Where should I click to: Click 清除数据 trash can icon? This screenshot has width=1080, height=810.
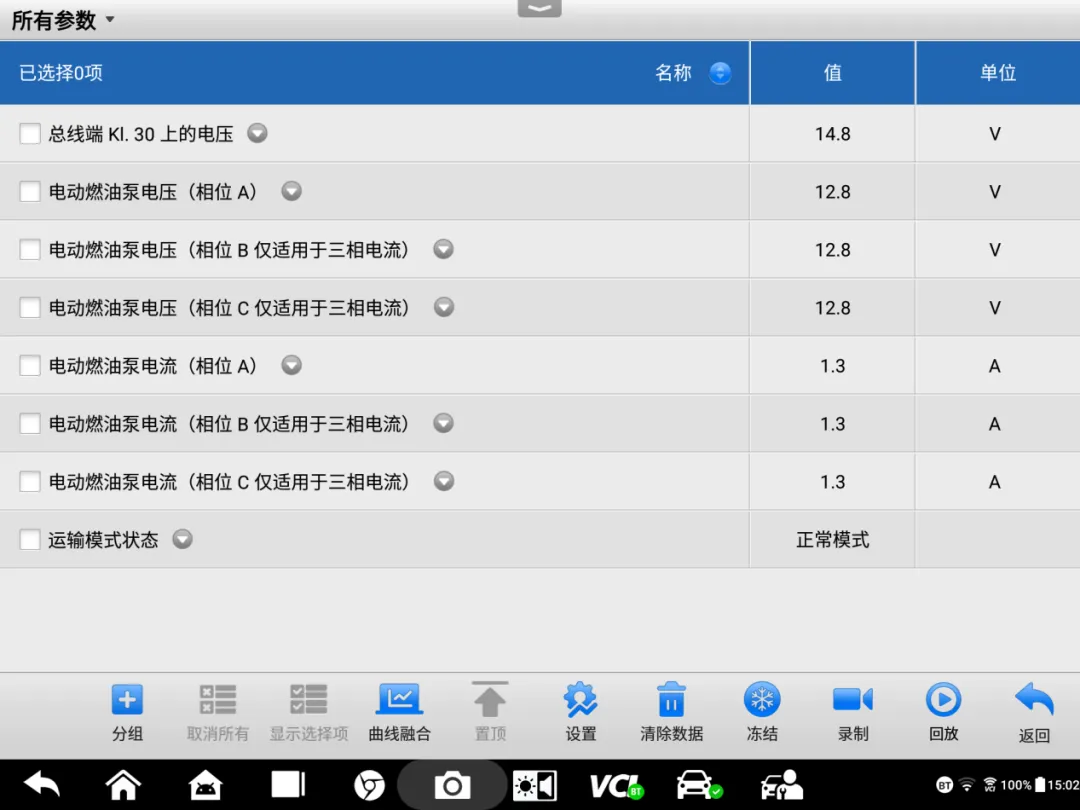tap(671, 701)
